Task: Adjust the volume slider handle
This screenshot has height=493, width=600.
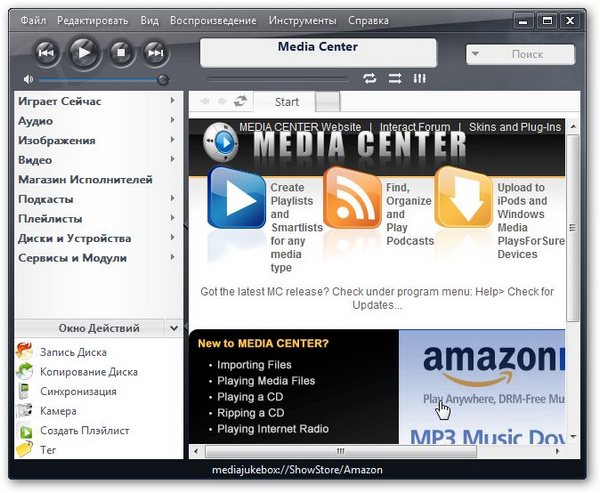Action: (x=163, y=78)
